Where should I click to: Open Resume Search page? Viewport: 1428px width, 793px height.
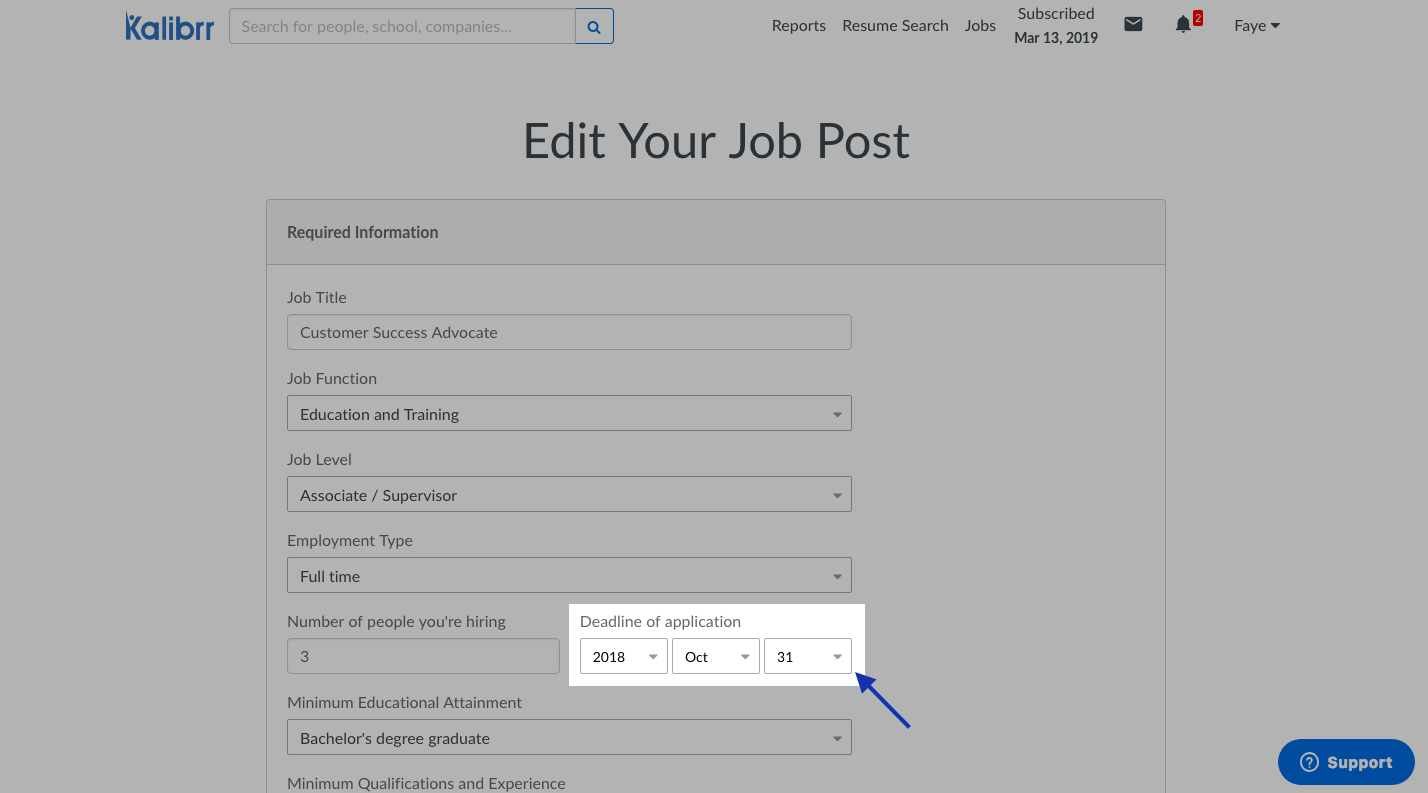pyautogui.click(x=895, y=26)
